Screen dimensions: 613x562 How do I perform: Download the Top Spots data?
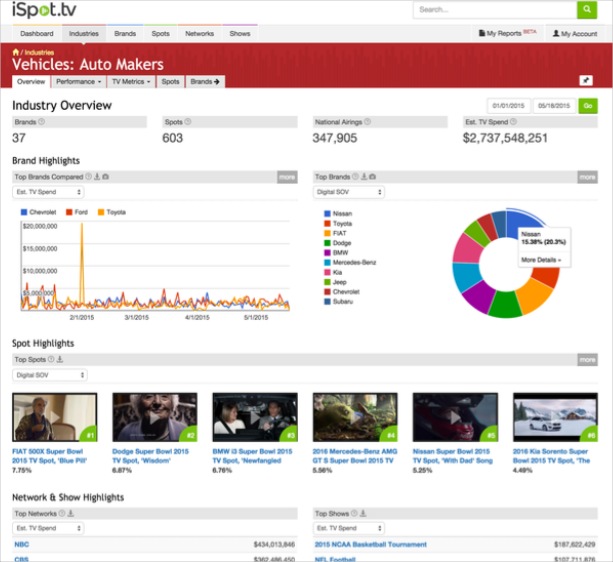pos(60,359)
